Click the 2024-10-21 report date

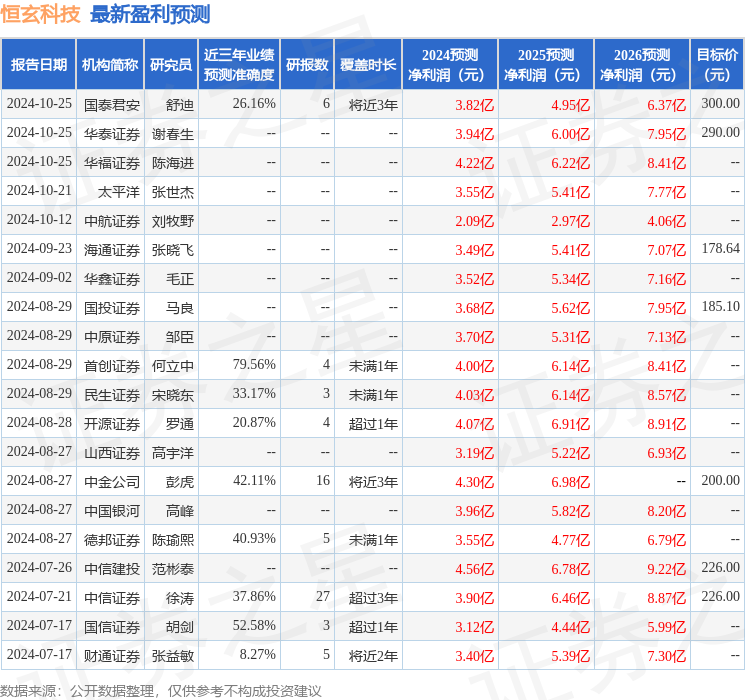pyautogui.click(x=39, y=191)
